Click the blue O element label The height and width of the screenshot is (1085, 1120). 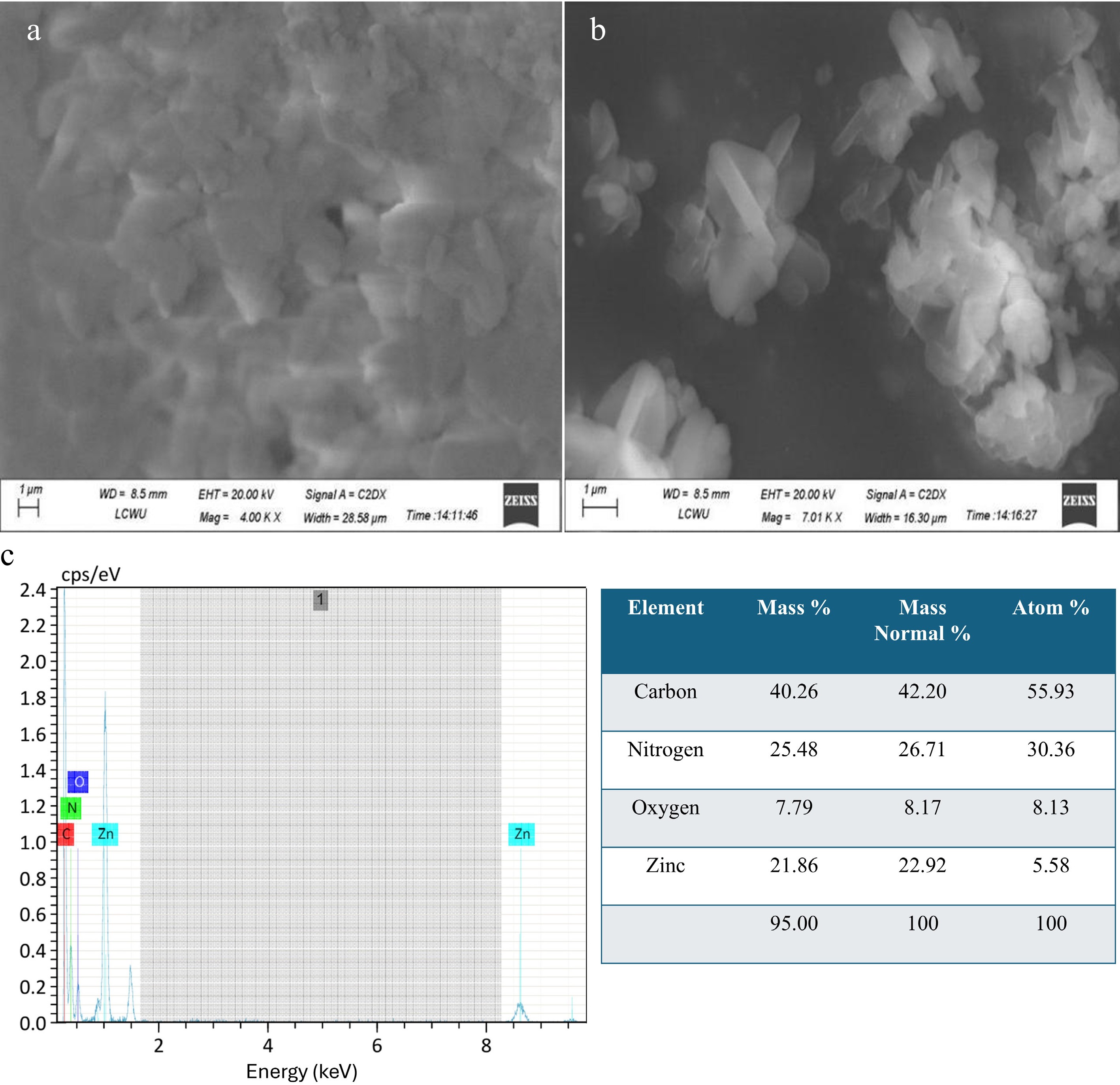pos(78,782)
